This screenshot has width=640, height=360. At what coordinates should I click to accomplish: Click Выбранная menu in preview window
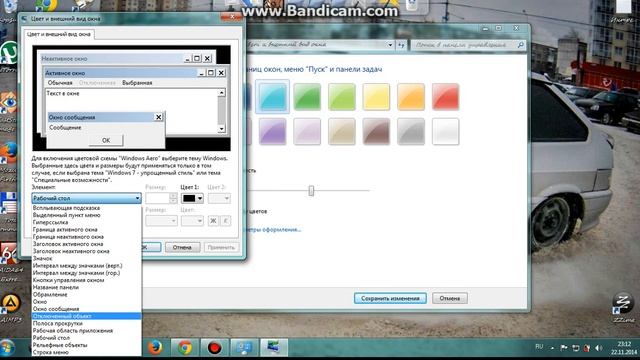137,82
